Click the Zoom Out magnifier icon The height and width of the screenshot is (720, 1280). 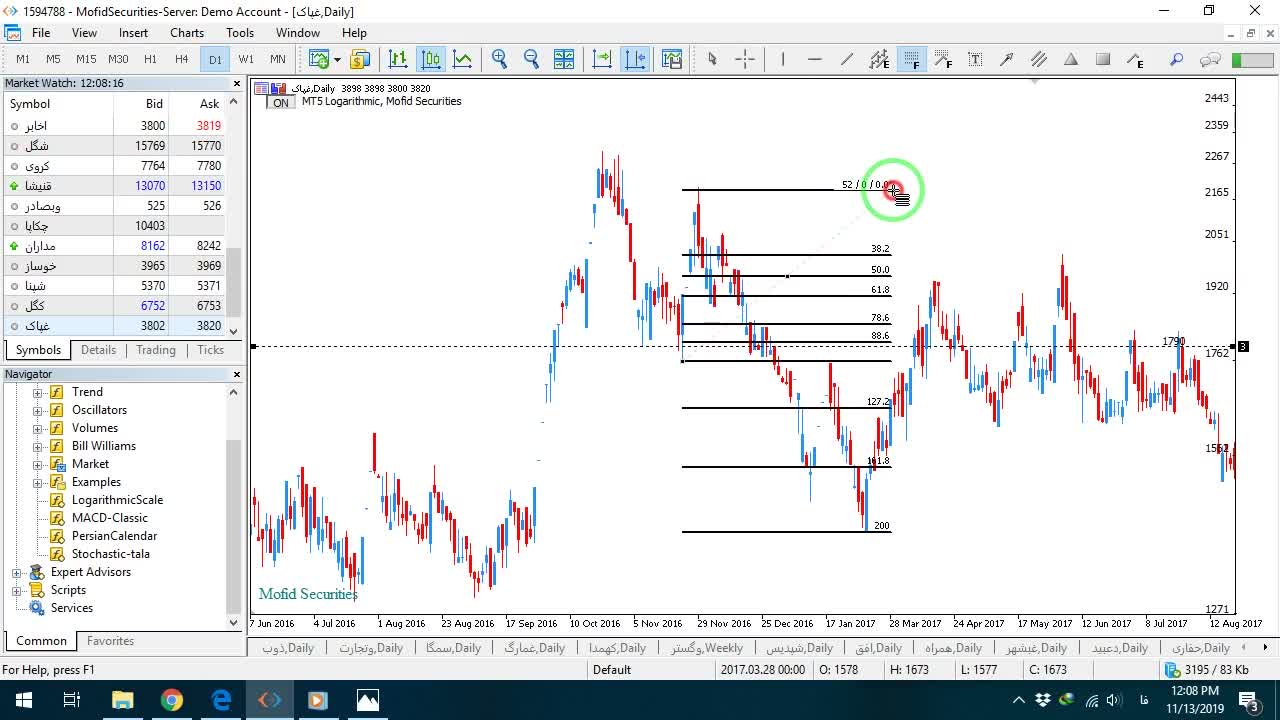click(x=531, y=59)
